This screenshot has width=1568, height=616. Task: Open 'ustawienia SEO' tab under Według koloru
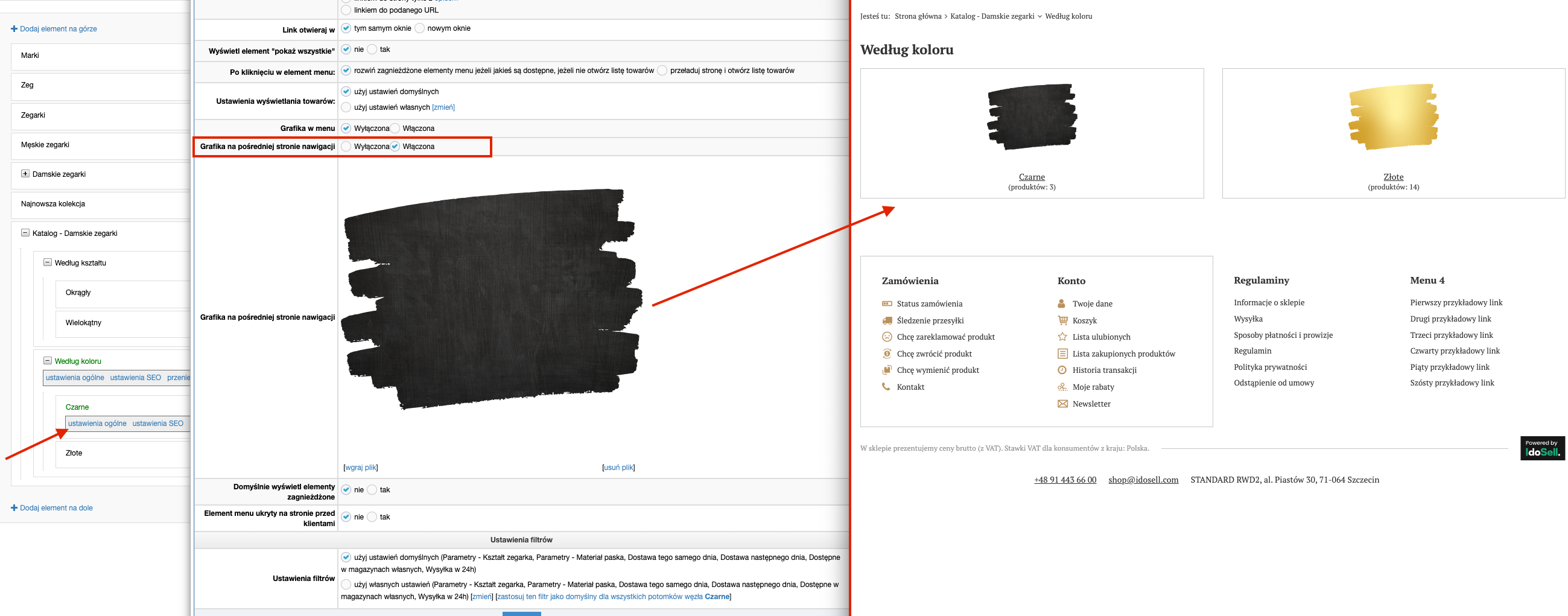click(136, 378)
